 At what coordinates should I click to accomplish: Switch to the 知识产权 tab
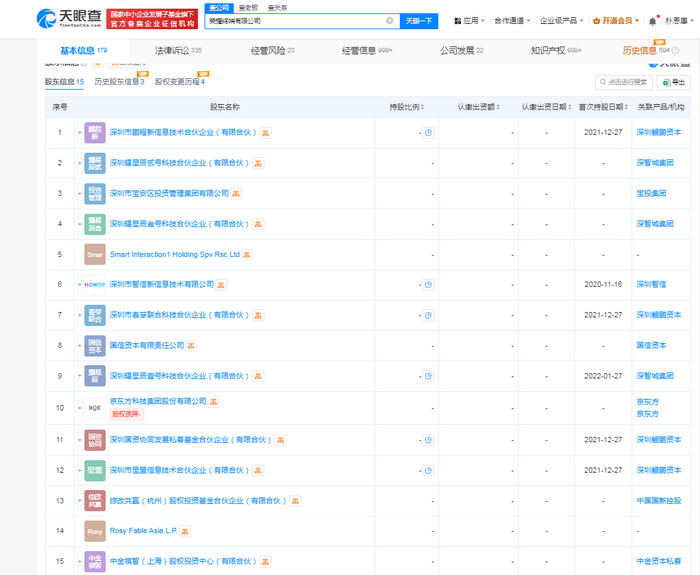point(551,50)
